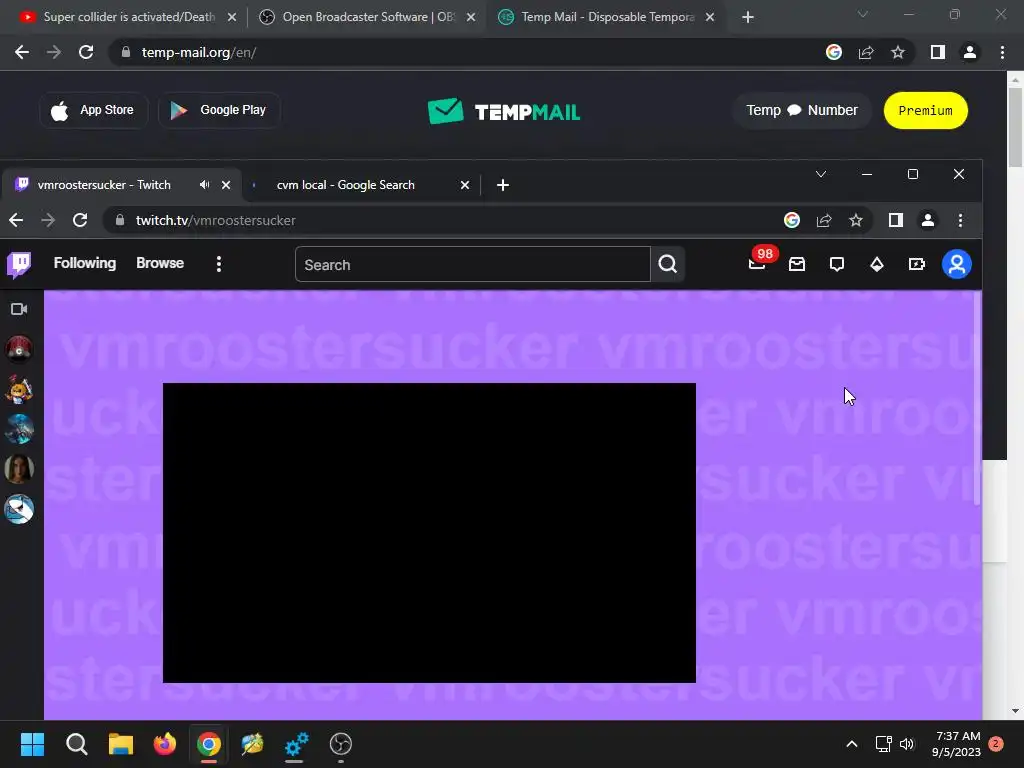
Task: Focus the Twitch Search input field
Action: click(473, 264)
